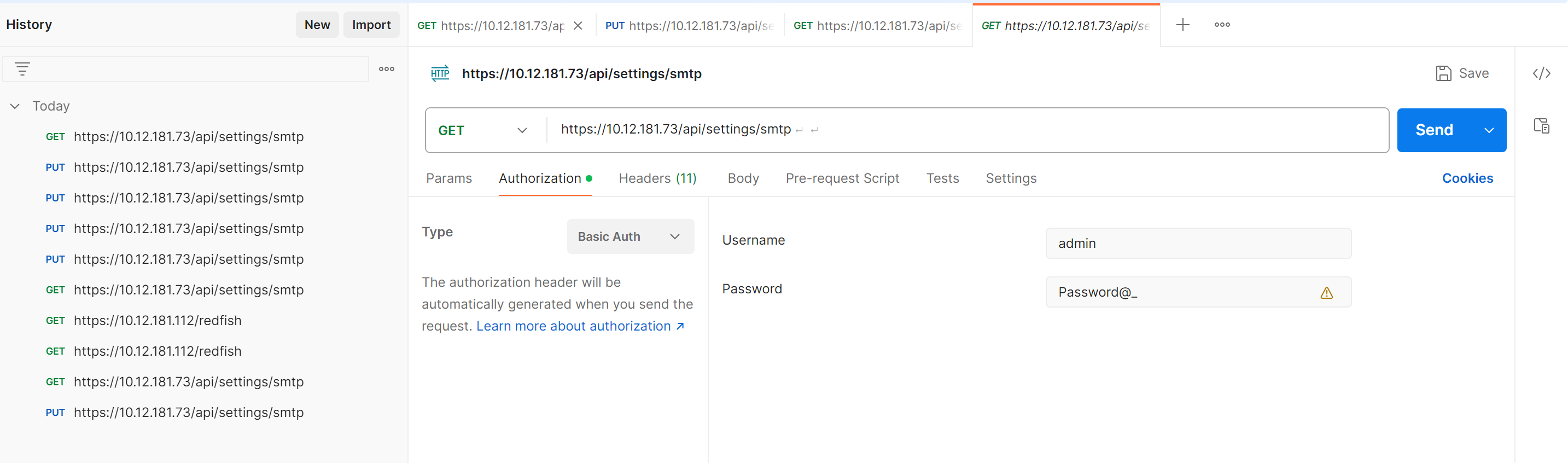Image resolution: width=1568 pixels, height=463 pixels.
Task: Open Learn more about authorization link
Action: click(580, 327)
